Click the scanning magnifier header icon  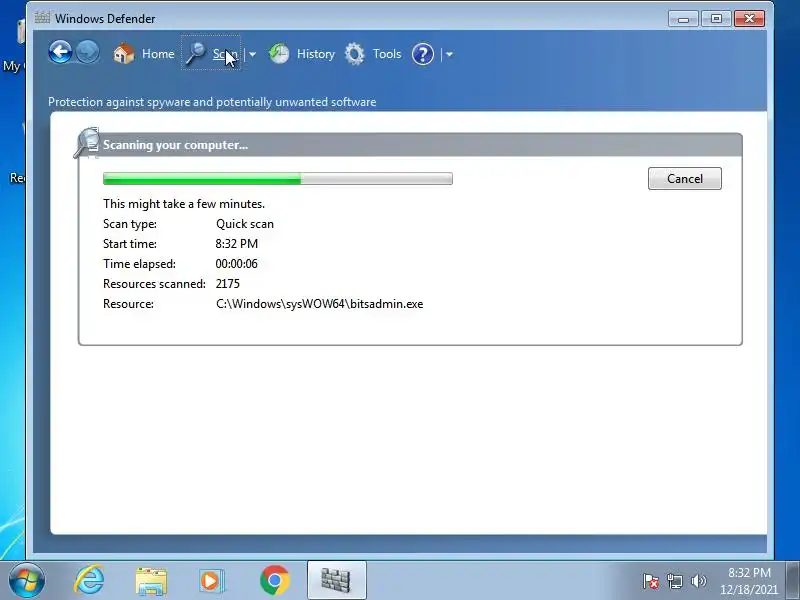tap(87, 143)
